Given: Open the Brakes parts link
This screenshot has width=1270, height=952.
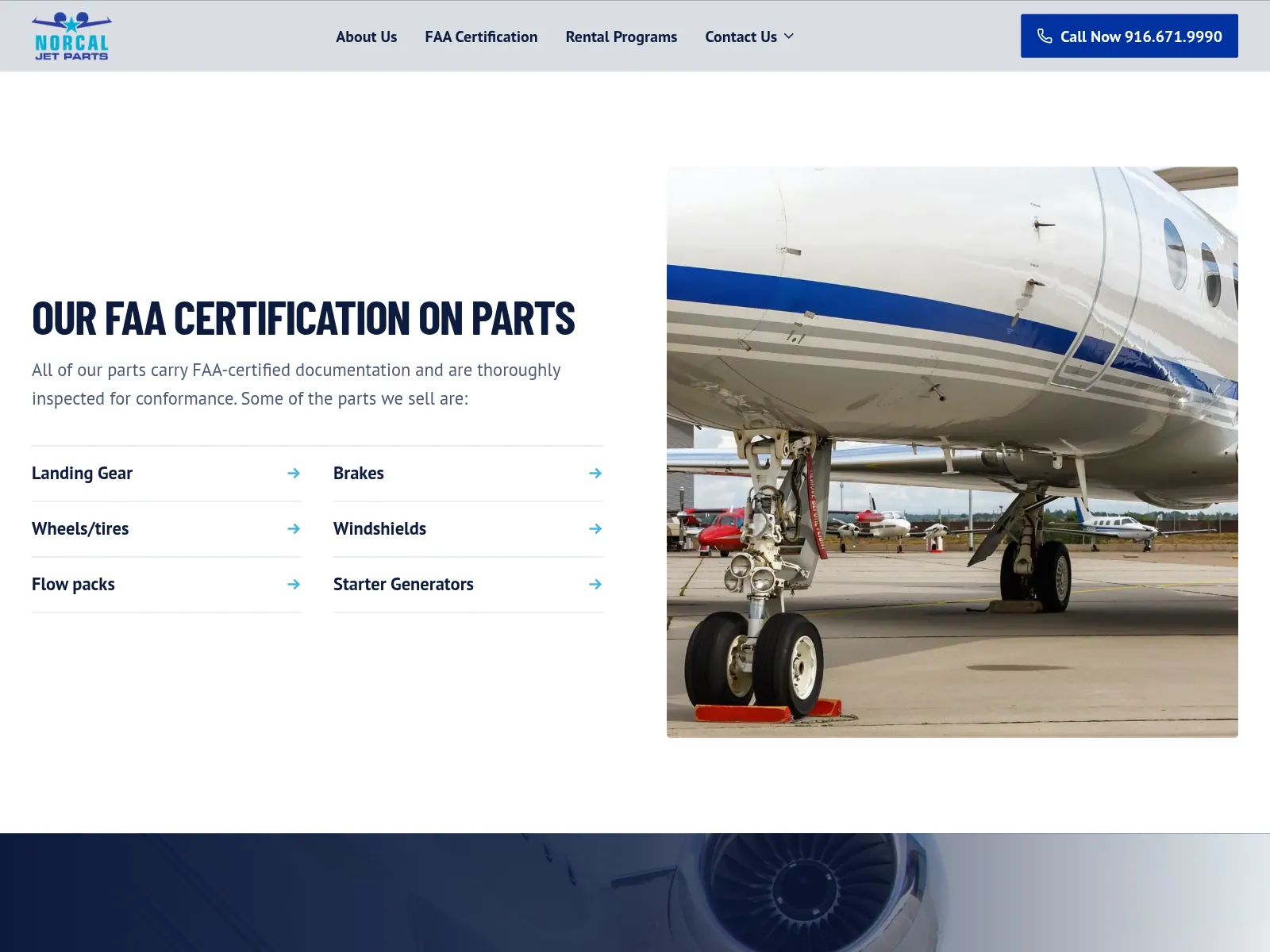Looking at the screenshot, I should [468, 474].
